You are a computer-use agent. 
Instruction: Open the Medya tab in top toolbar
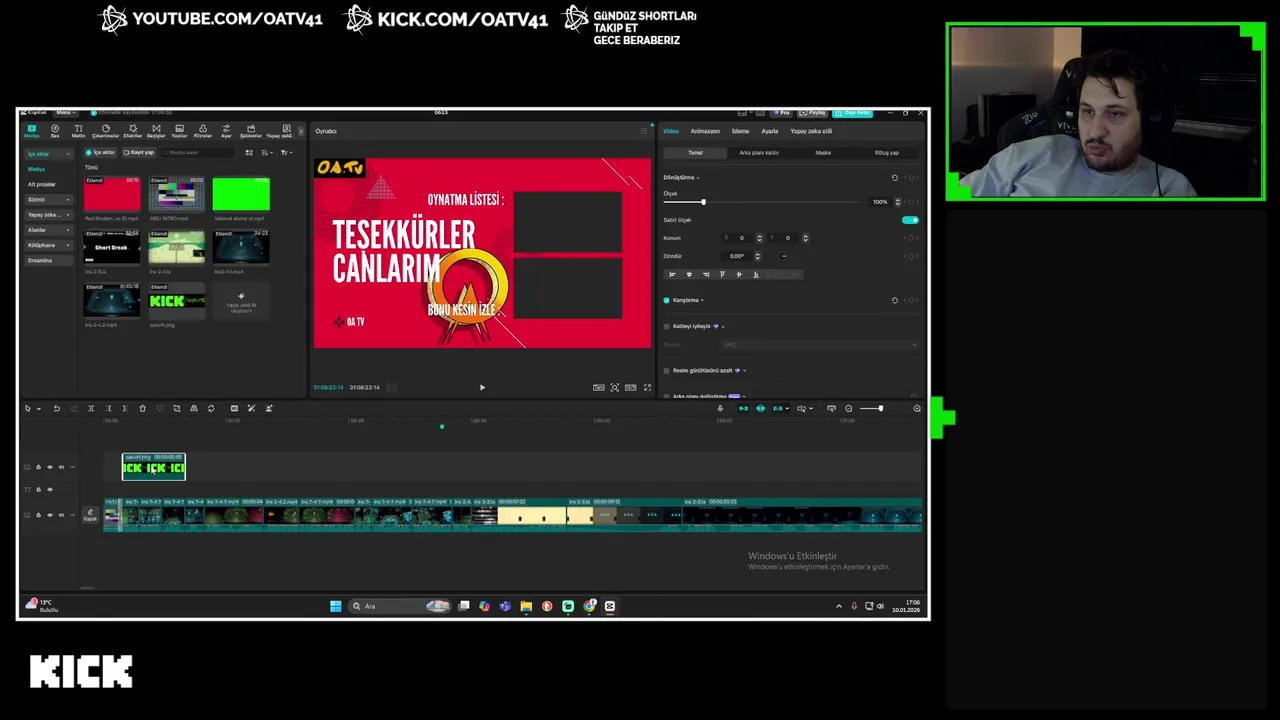coord(32,131)
